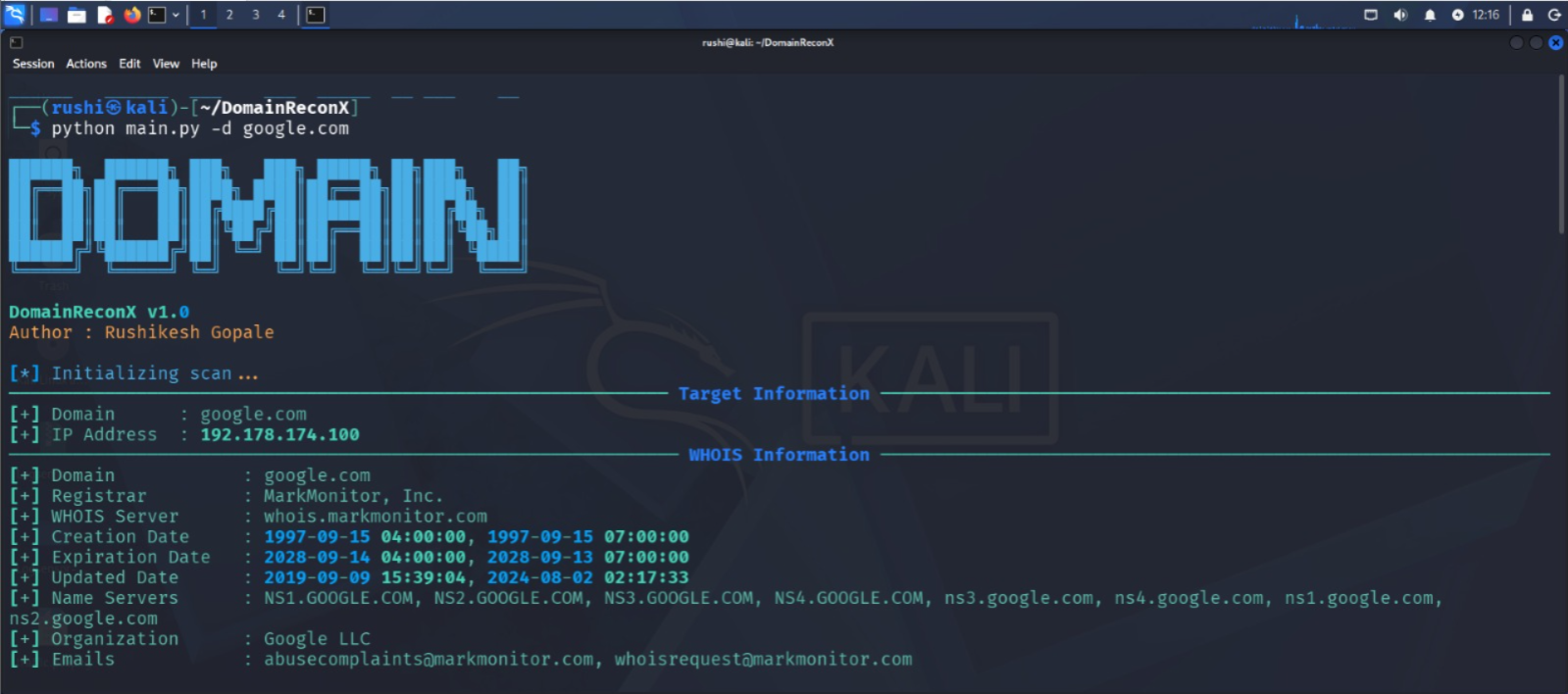
Task: Open the network connection tray icon
Action: click(1371, 15)
